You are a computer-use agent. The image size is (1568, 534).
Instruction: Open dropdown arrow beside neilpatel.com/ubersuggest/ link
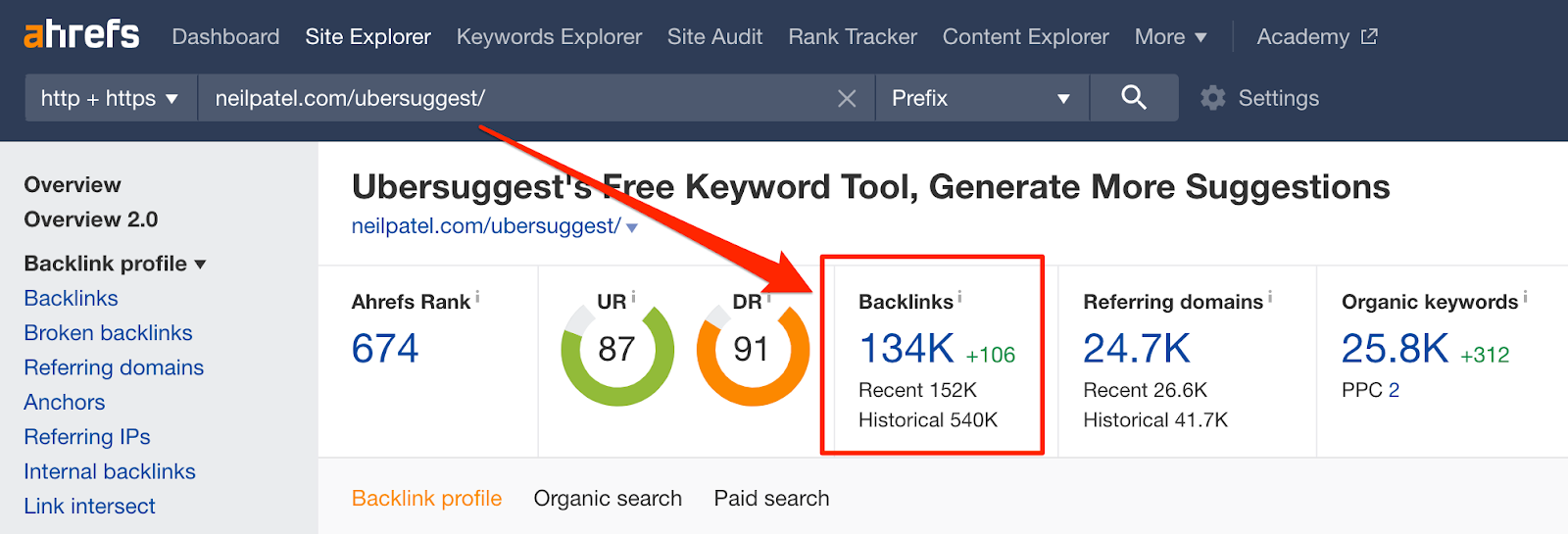click(632, 227)
